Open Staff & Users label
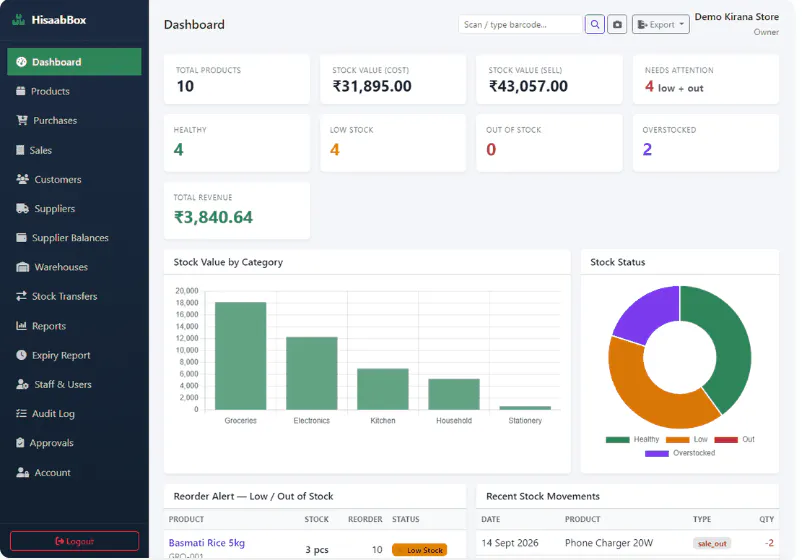 pos(63,384)
